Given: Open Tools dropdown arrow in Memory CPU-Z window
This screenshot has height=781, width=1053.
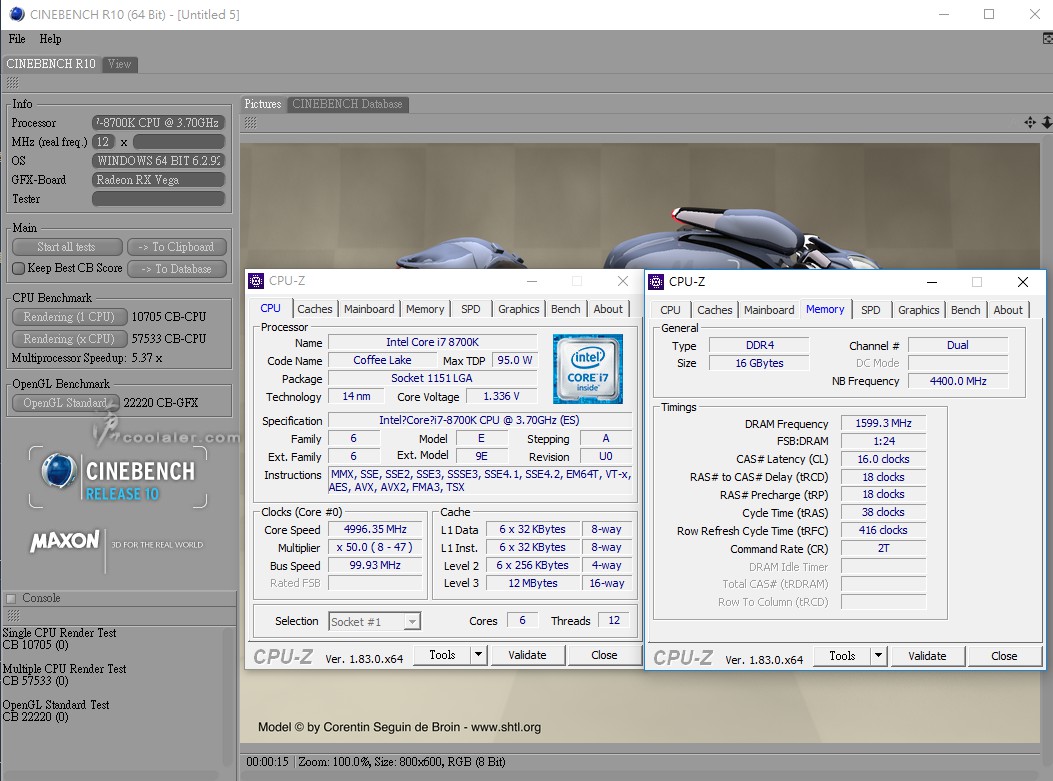Looking at the screenshot, I should [878, 656].
